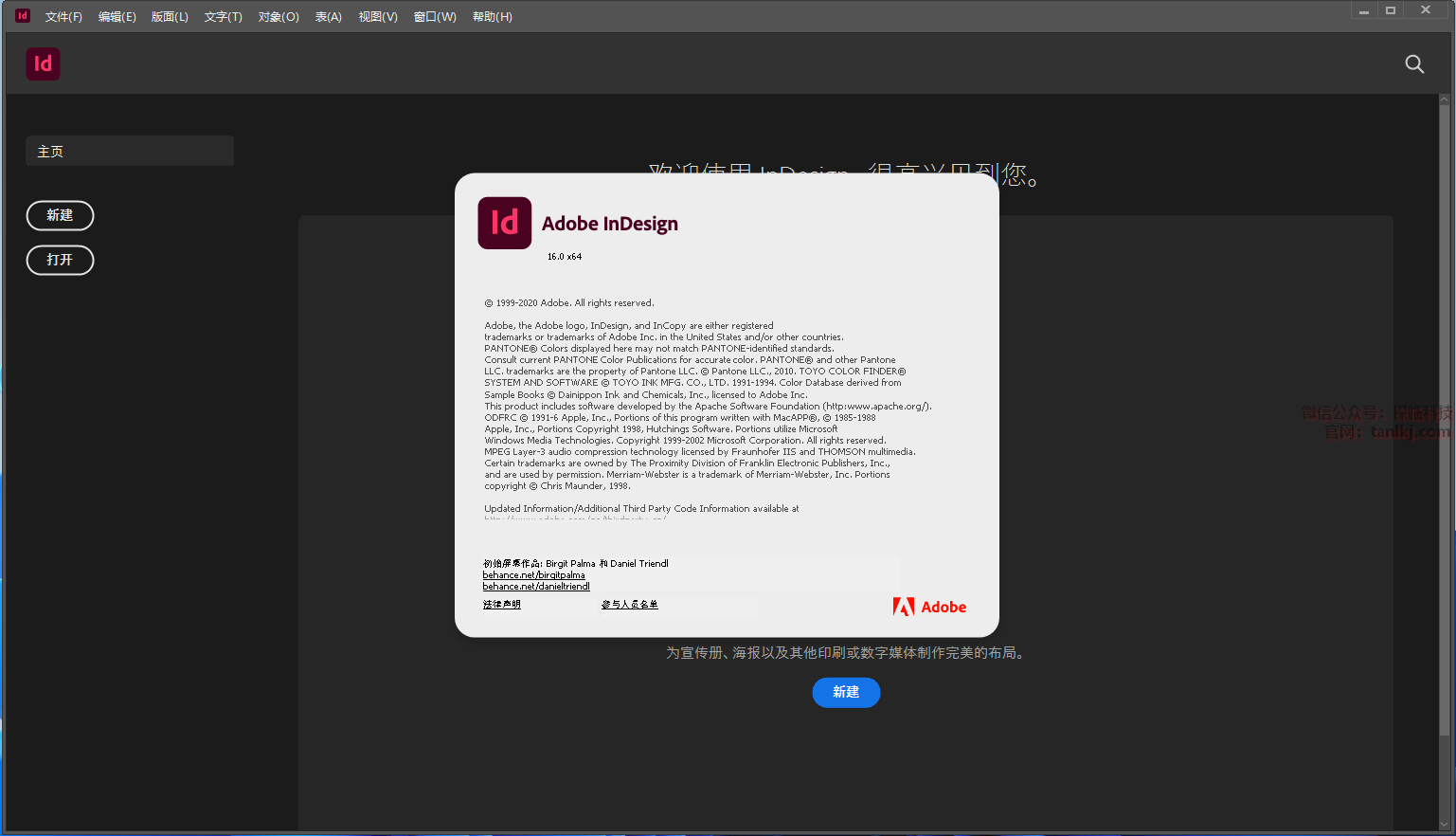Viewport: 1456px width, 836px height.
Task: Click the small Id icon in title bar
Action: (23, 16)
